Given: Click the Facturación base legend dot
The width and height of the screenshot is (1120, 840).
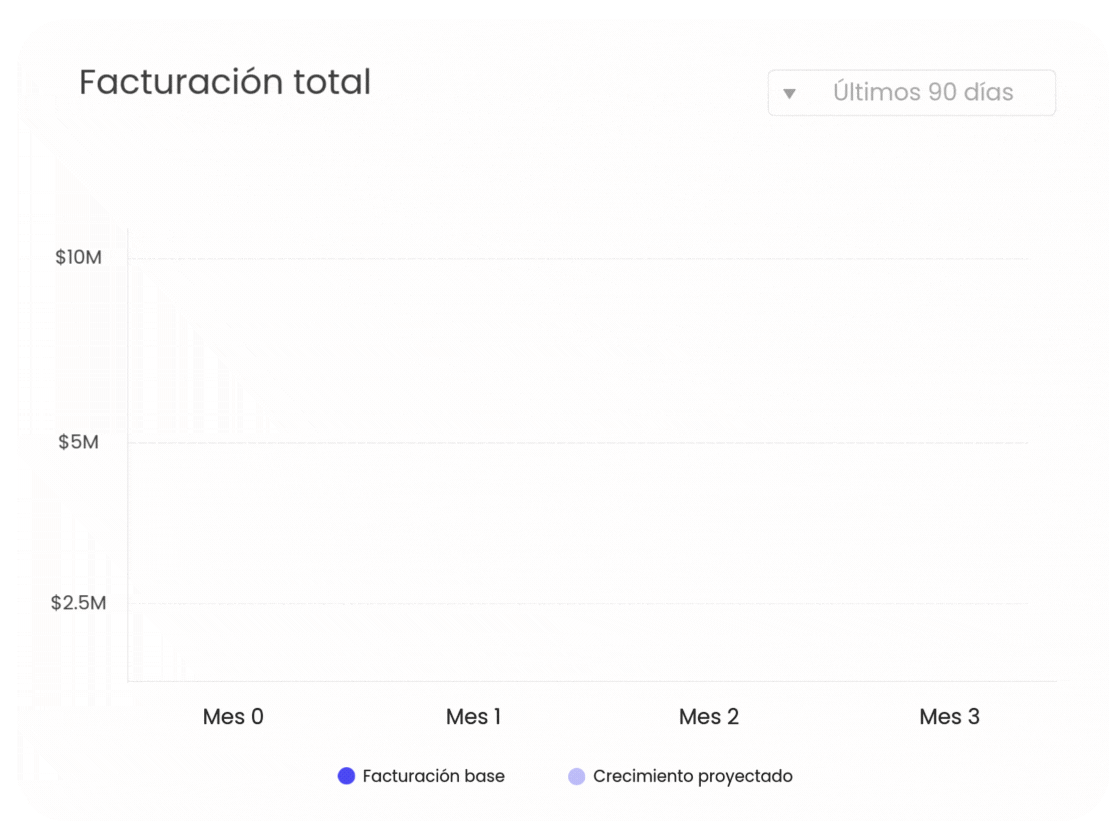Looking at the screenshot, I should pyautogui.click(x=347, y=776).
